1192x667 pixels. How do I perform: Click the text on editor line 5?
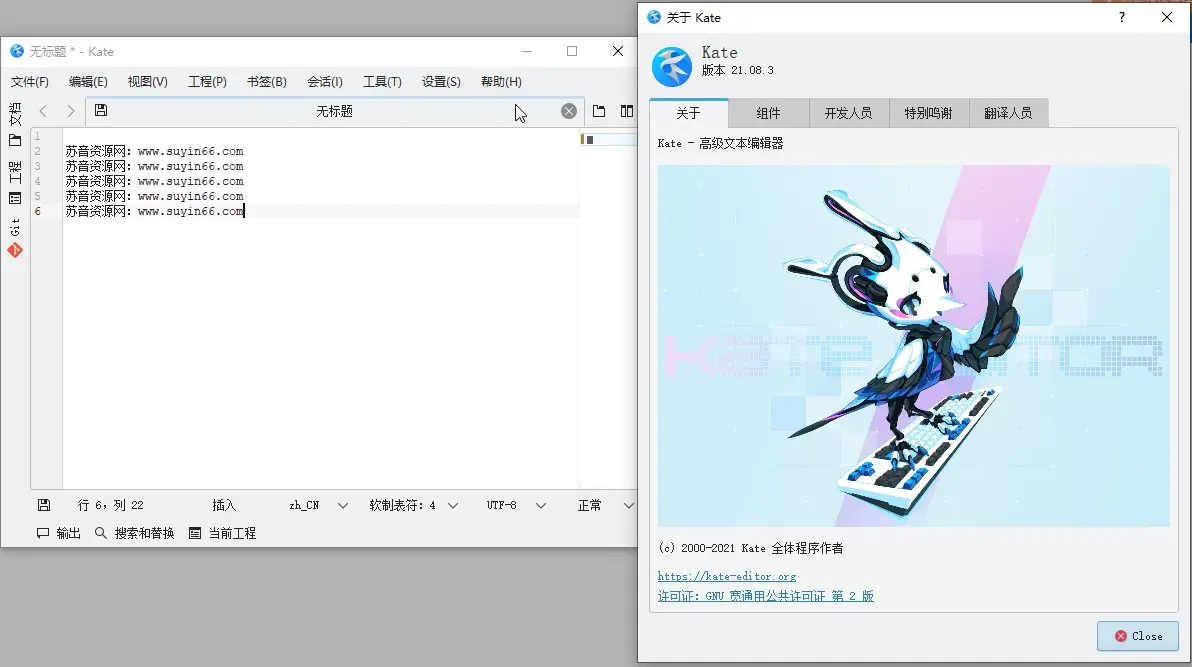point(154,196)
